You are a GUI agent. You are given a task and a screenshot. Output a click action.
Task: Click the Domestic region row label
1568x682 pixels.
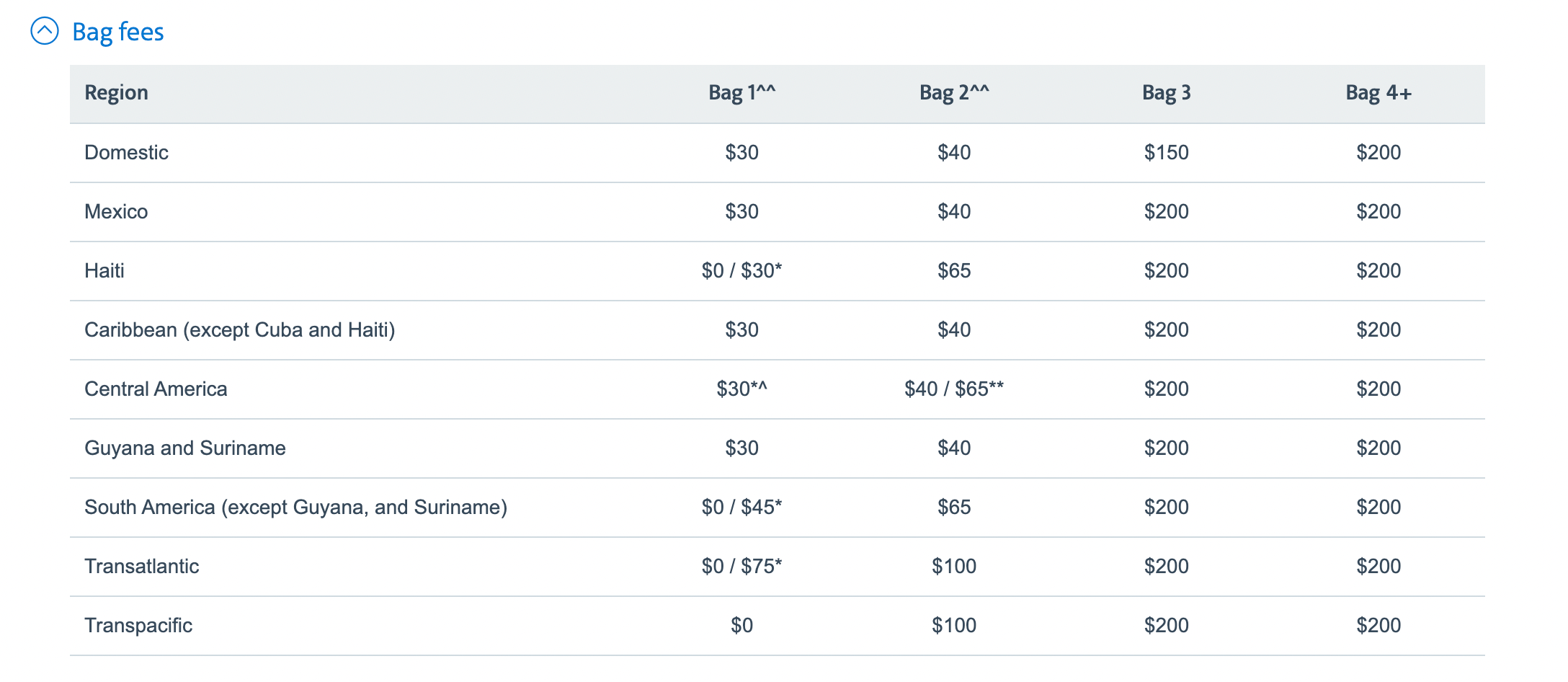coord(126,153)
